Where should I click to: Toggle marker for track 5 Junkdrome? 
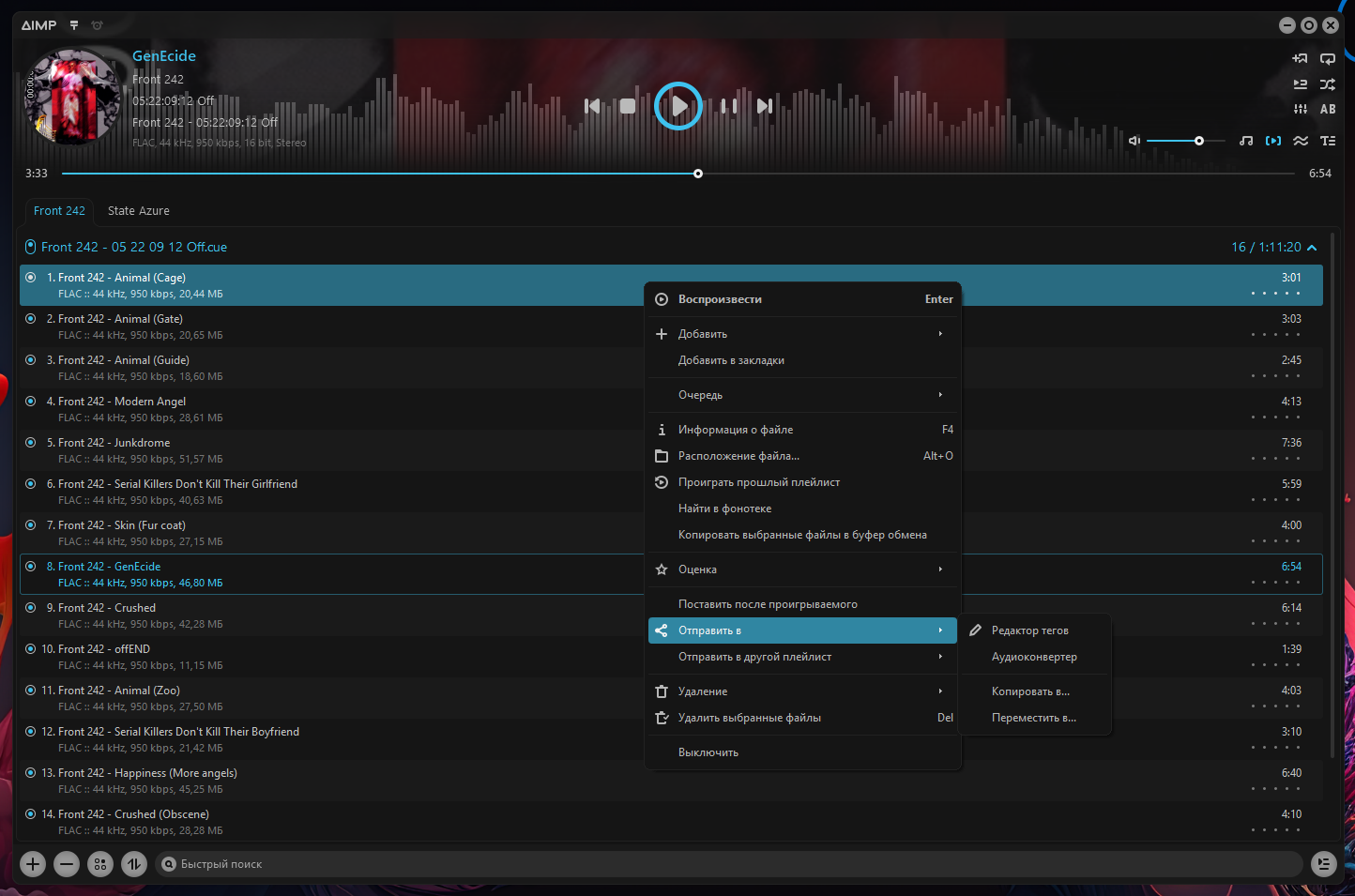tap(31, 443)
